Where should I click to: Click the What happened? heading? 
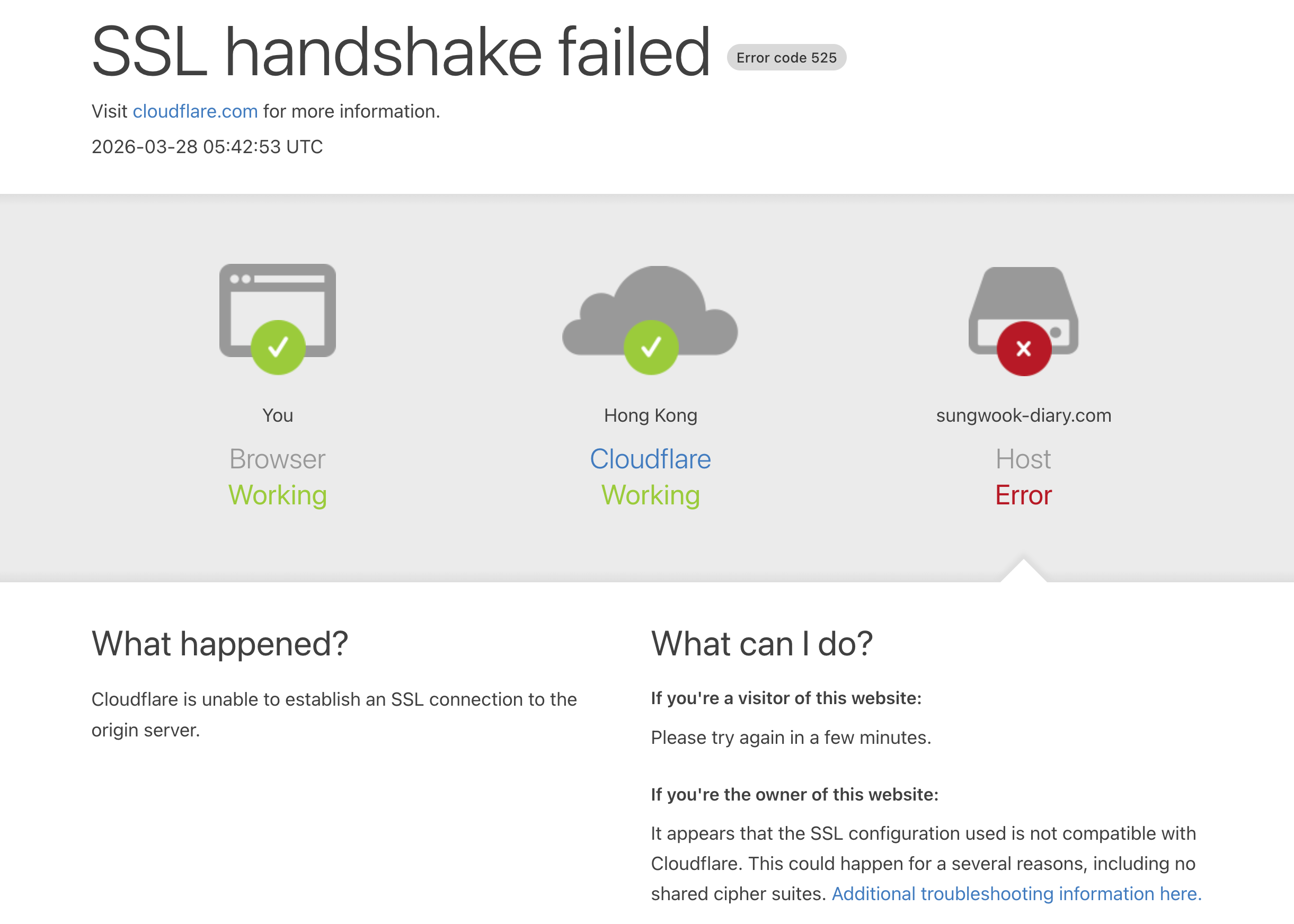tap(220, 644)
